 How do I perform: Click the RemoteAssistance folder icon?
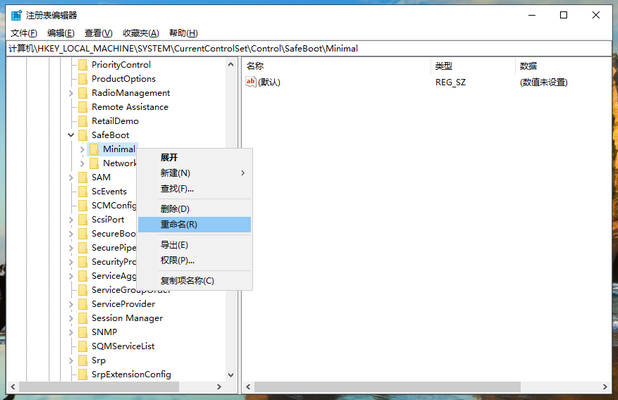coord(82,107)
